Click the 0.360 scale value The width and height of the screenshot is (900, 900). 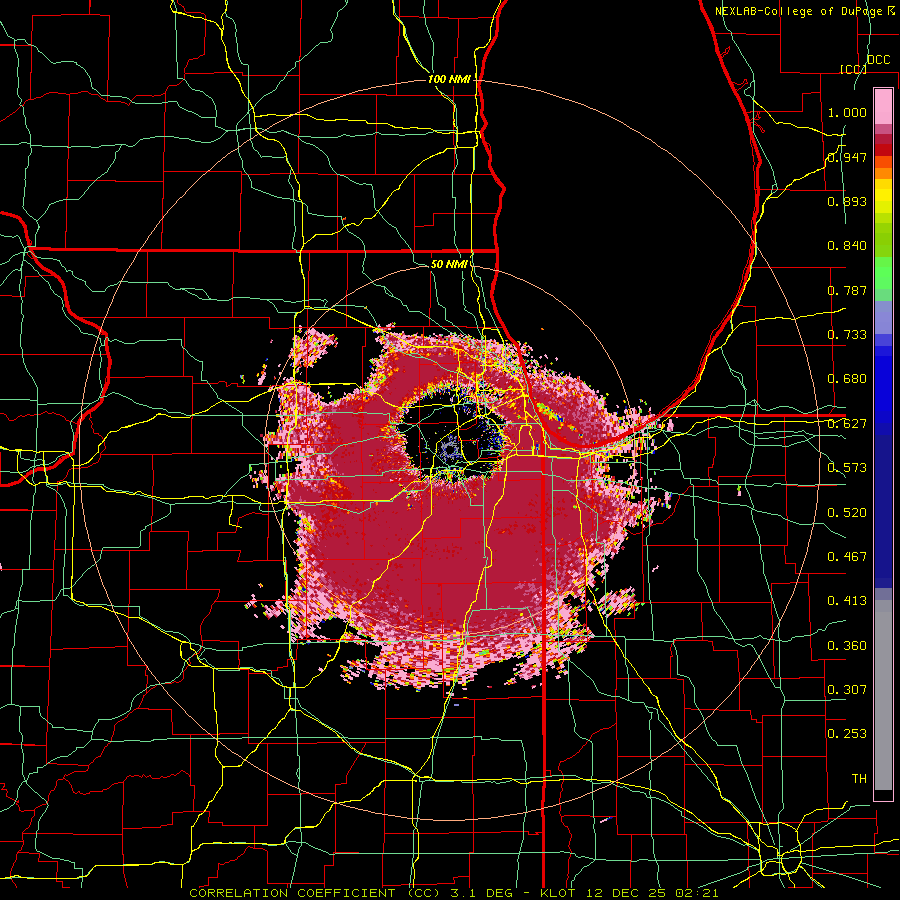[x=847, y=646]
